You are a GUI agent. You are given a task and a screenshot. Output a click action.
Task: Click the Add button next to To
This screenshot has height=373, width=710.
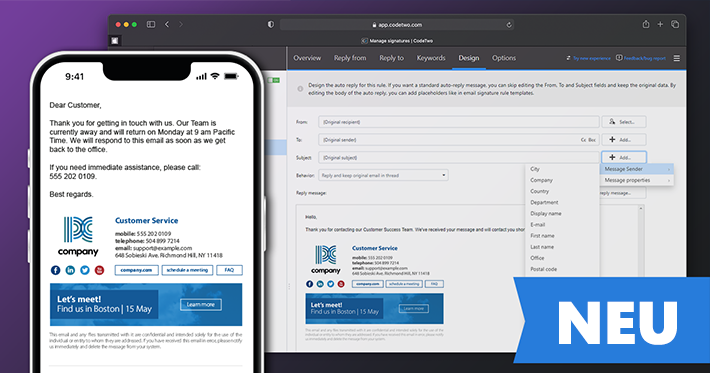coord(624,140)
